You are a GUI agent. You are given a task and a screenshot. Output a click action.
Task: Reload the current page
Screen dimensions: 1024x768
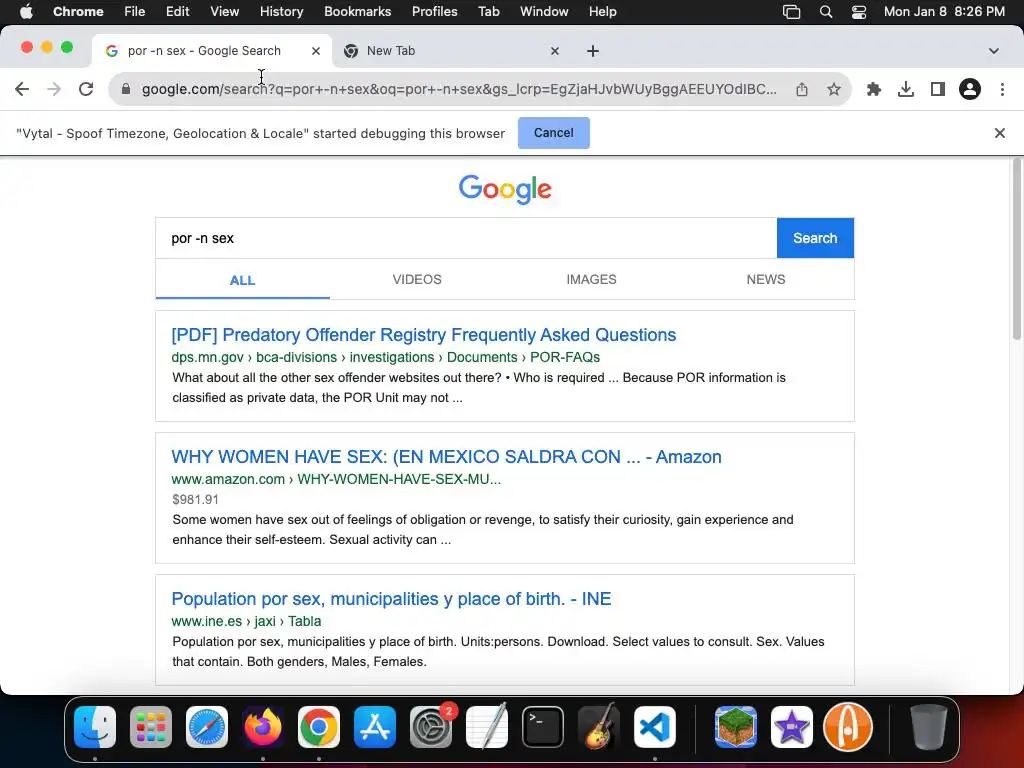coord(86,89)
